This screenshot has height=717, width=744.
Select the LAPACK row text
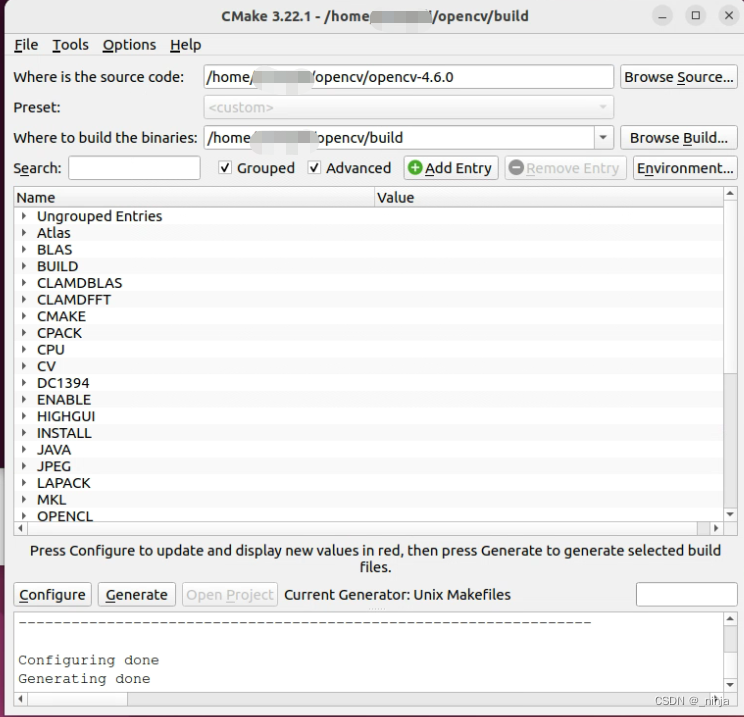point(64,483)
